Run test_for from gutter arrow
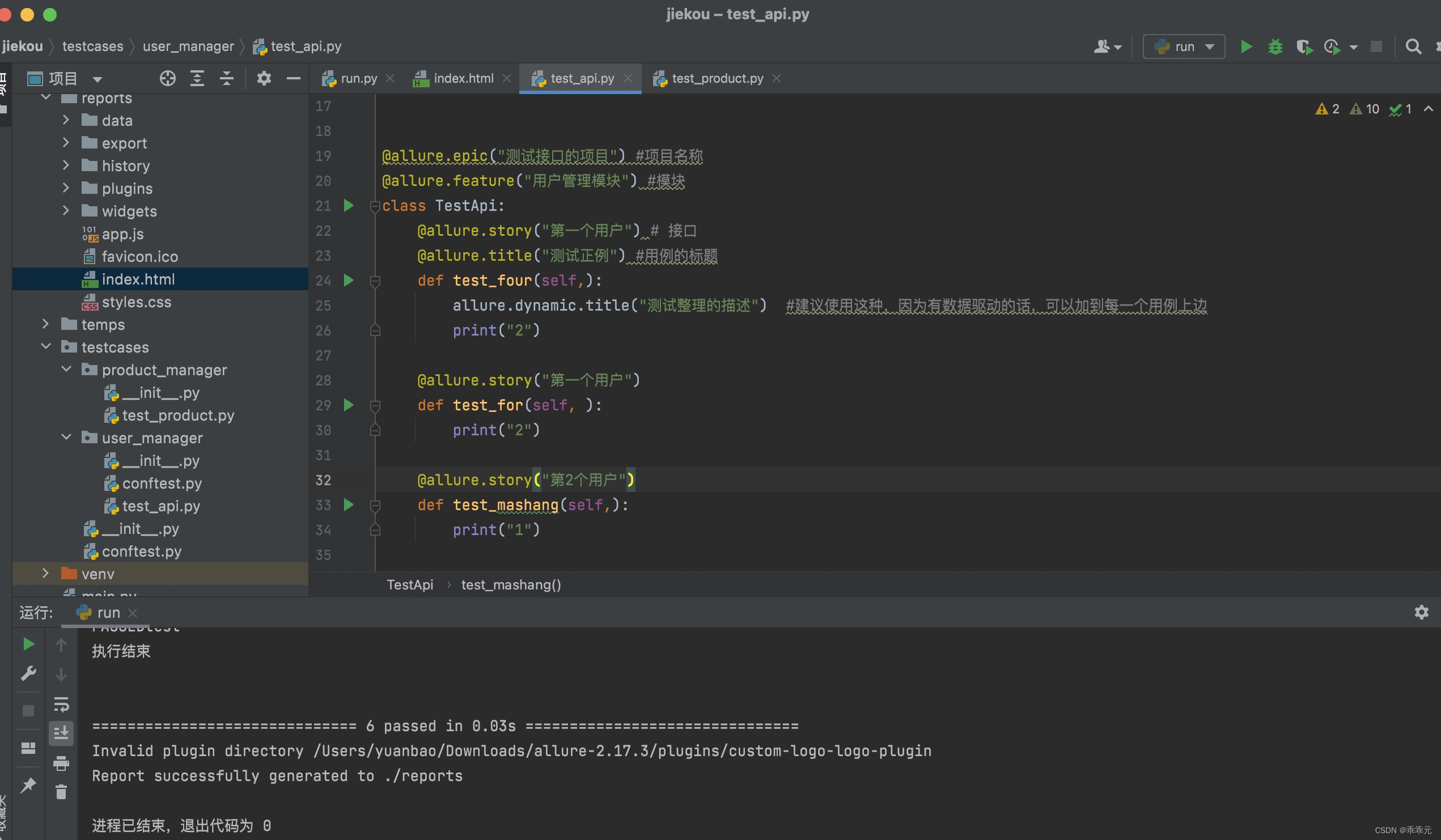This screenshot has height=840, width=1441. [348, 405]
